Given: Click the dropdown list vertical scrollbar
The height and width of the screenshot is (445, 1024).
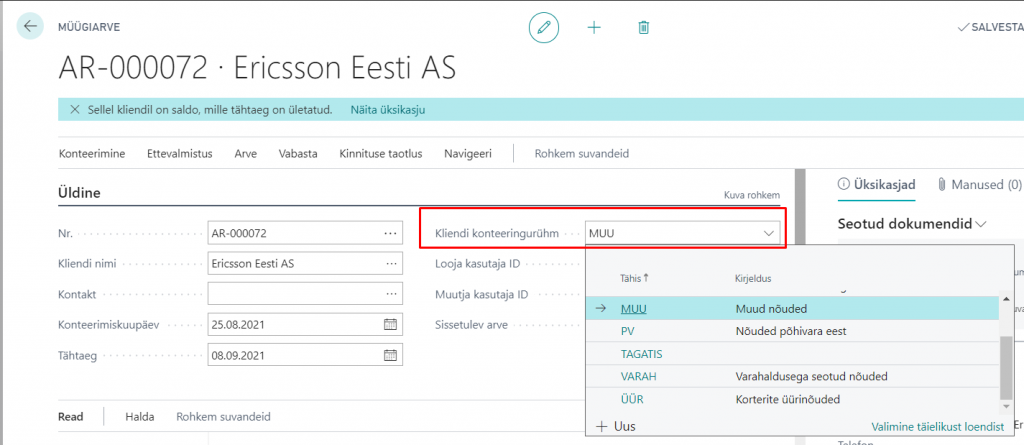Looking at the screenshot, I should [x=1005, y=365].
